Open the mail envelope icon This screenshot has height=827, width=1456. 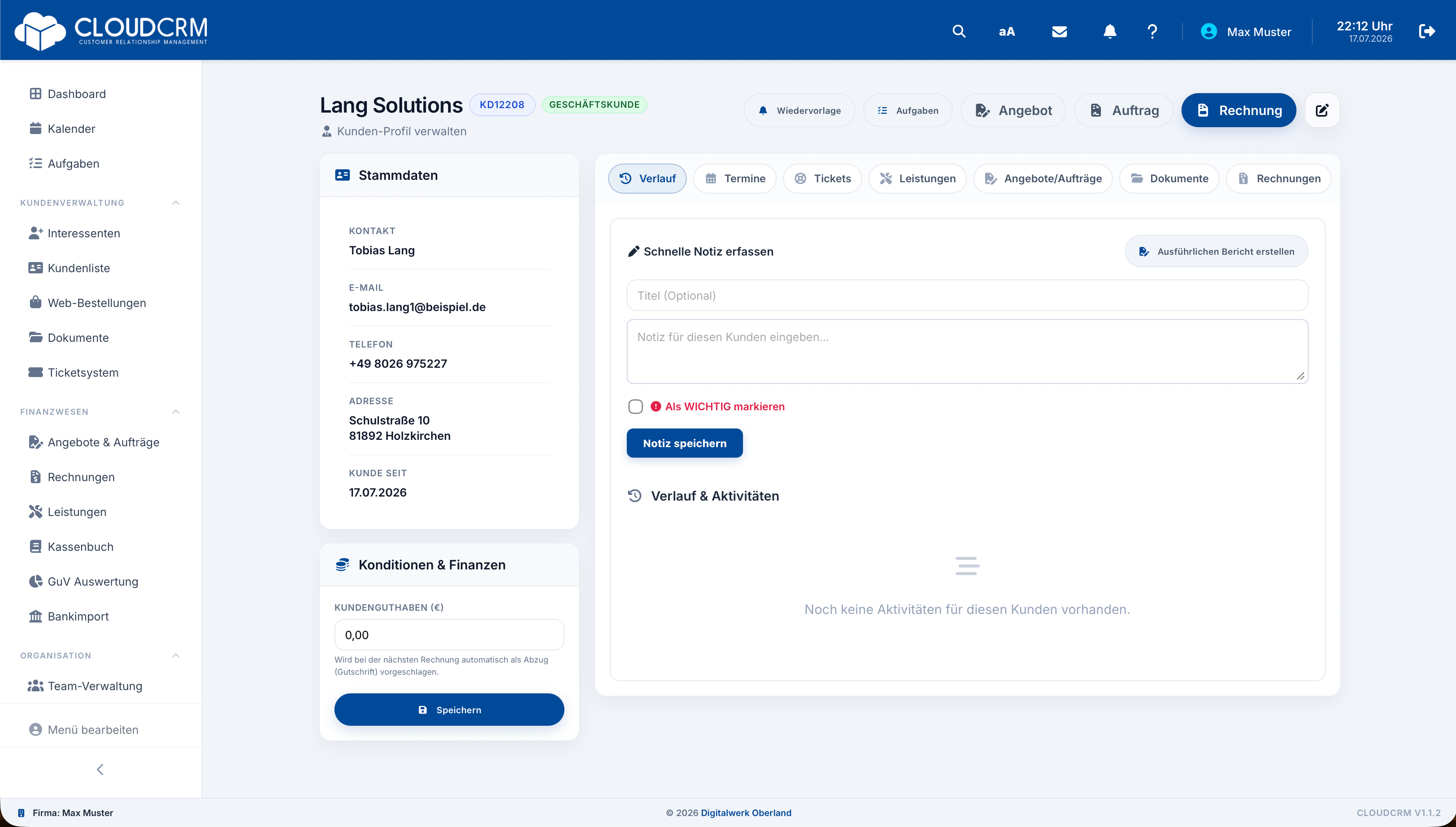(1059, 32)
